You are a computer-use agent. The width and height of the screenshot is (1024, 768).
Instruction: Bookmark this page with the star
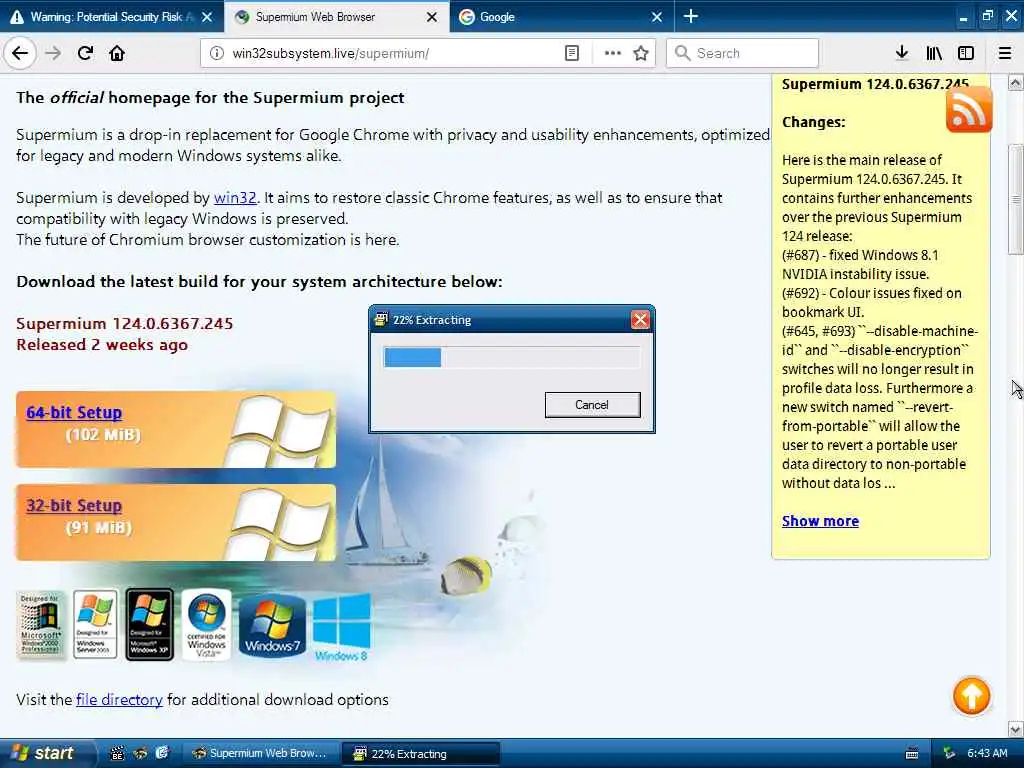pyautogui.click(x=641, y=53)
